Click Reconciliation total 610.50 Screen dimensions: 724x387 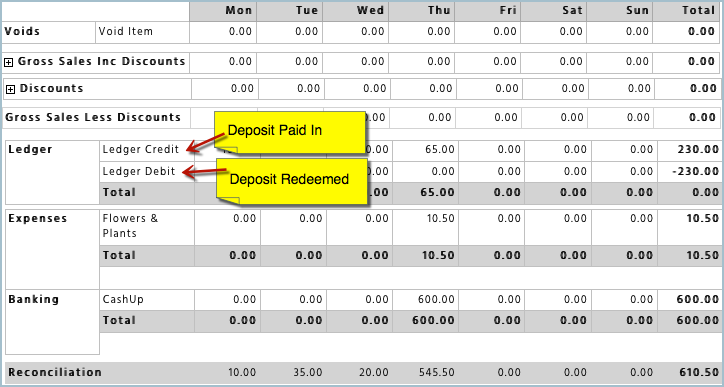click(698, 372)
